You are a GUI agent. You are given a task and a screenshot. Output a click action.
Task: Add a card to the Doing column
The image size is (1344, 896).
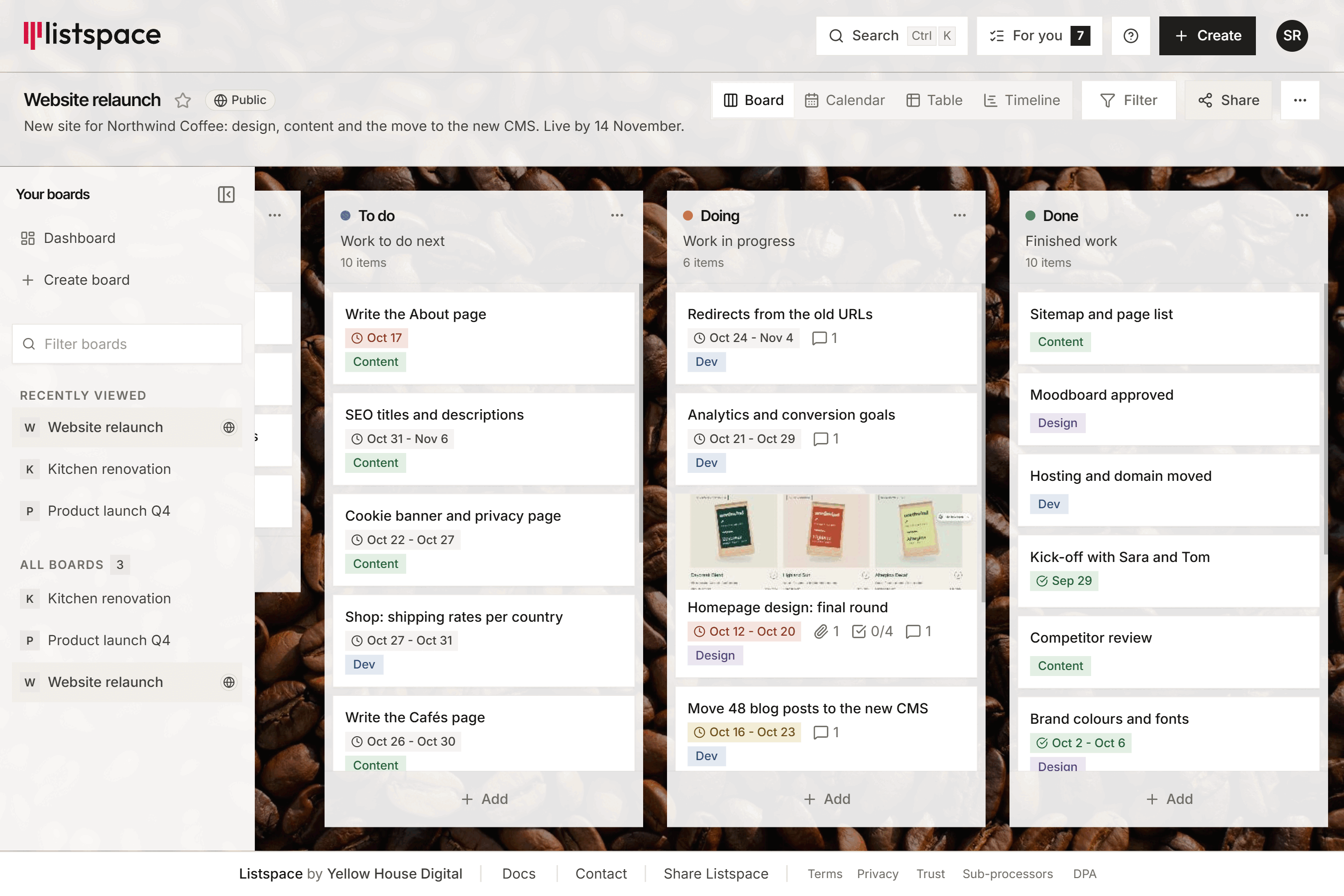click(x=826, y=799)
